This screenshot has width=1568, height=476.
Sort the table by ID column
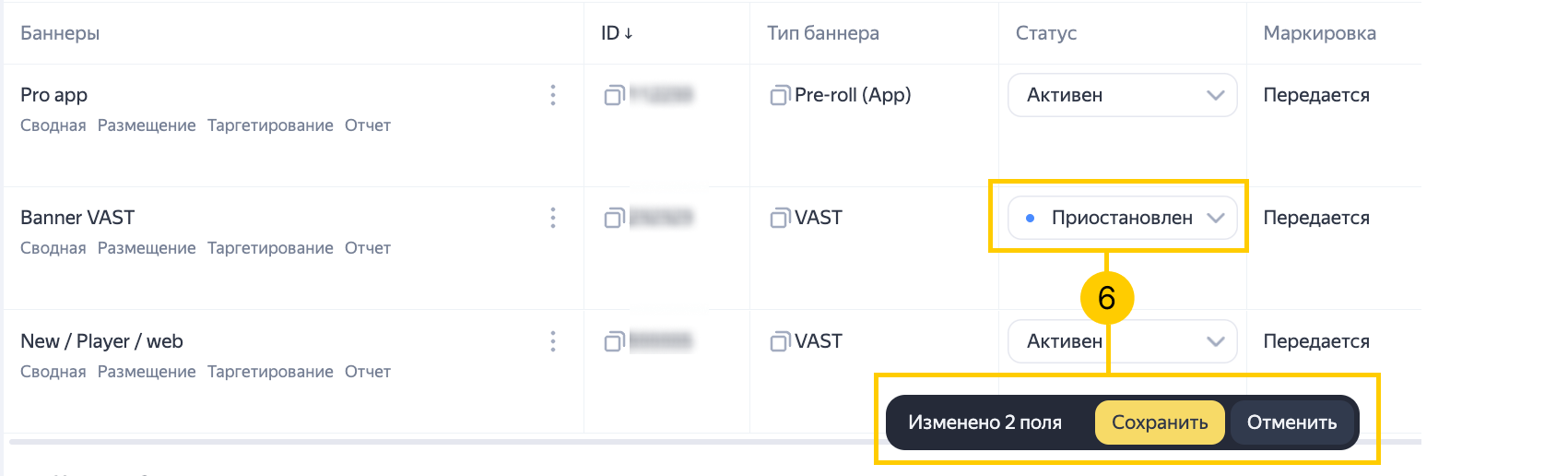tap(617, 33)
